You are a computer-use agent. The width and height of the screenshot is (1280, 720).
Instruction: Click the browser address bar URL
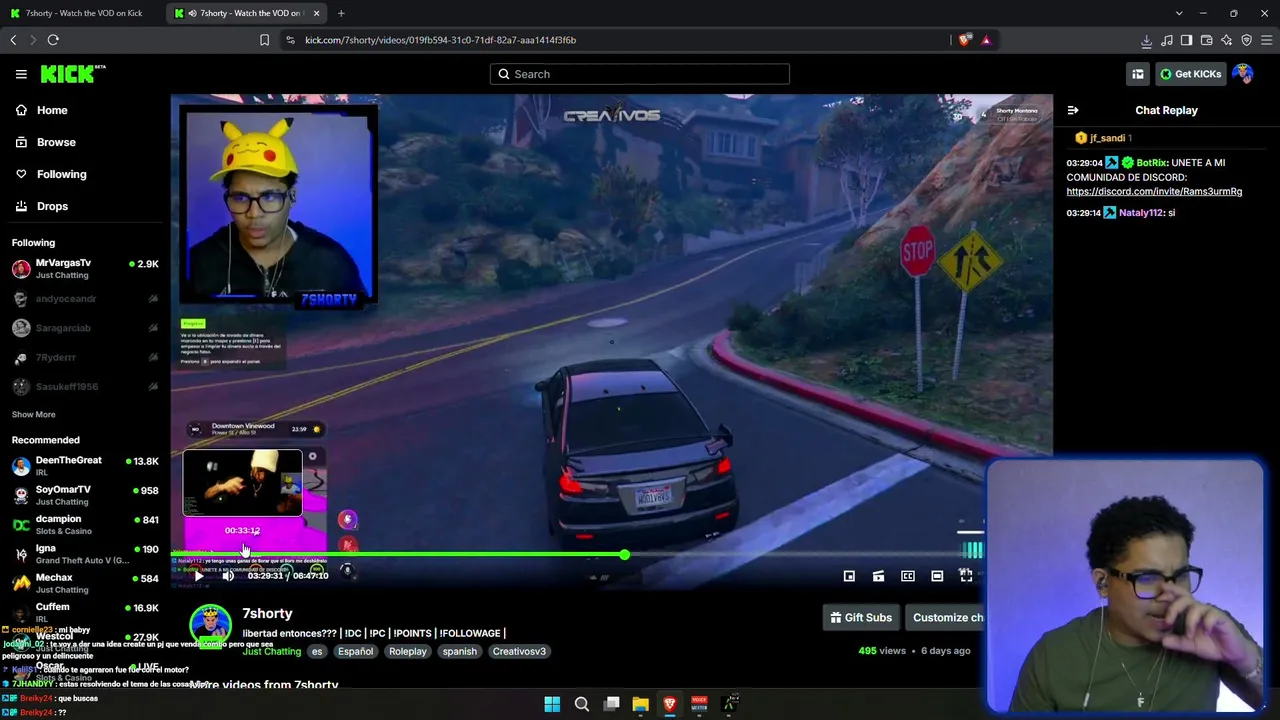click(x=441, y=40)
